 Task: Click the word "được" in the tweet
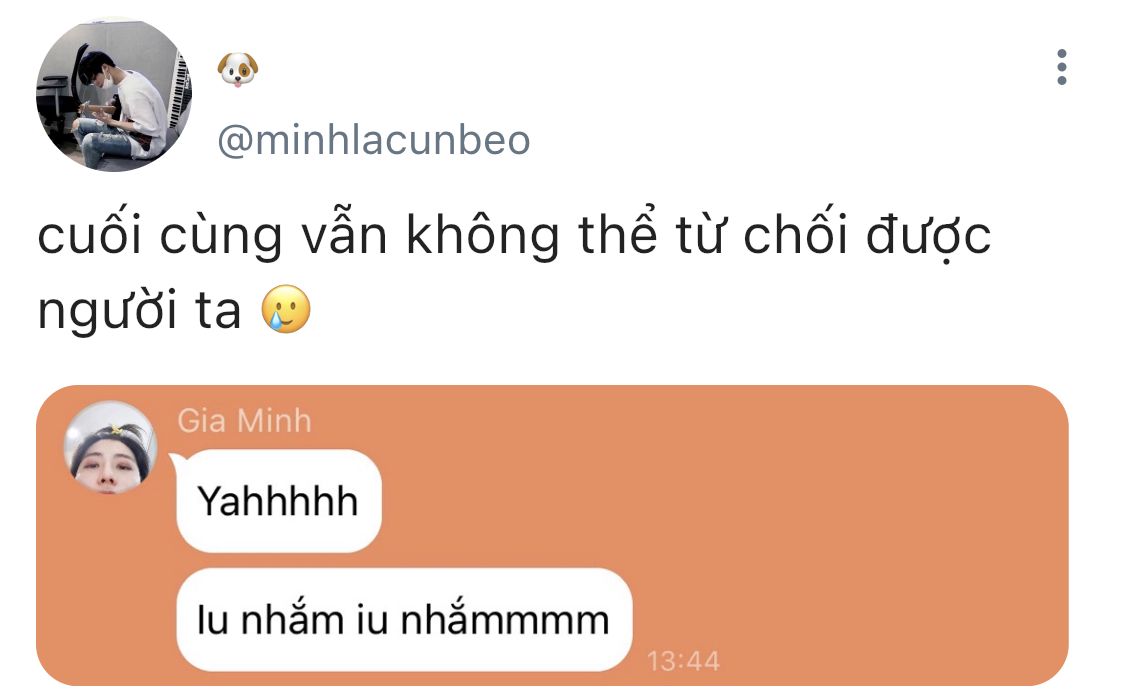[928, 234]
